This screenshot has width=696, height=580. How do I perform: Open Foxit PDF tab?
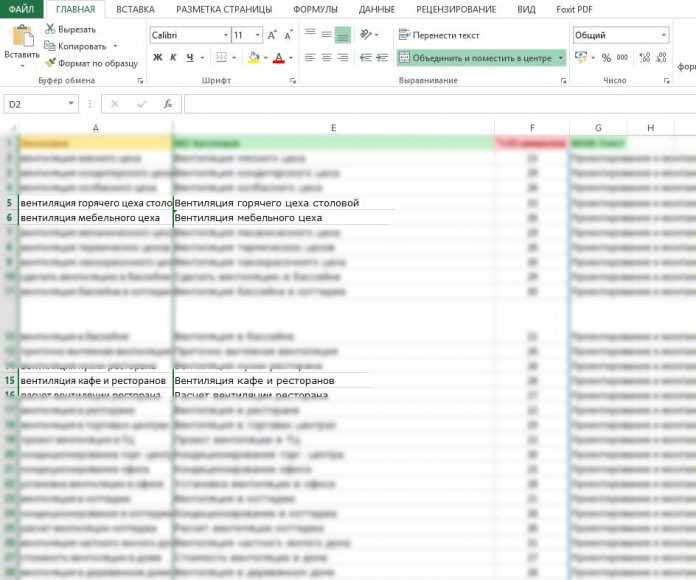[x=574, y=9]
